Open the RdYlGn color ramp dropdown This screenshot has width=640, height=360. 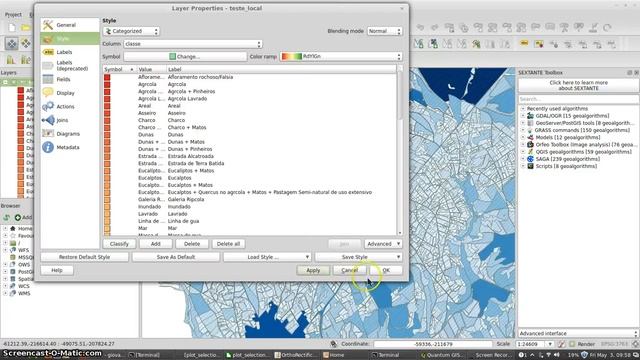point(341,56)
